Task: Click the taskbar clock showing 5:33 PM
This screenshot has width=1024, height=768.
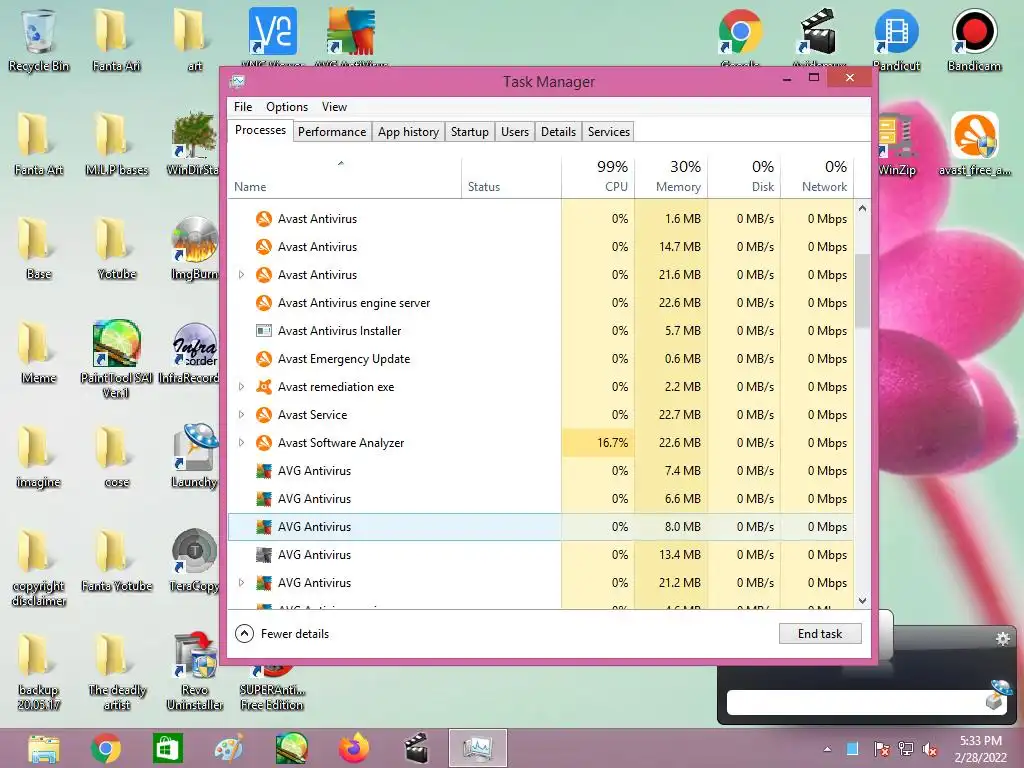Action: (x=980, y=749)
